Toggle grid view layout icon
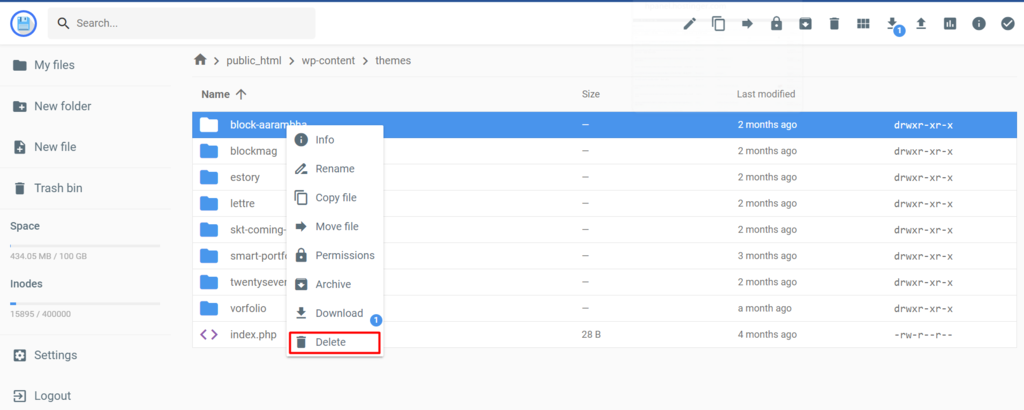Viewport: 1024px width, 410px height. point(863,24)
